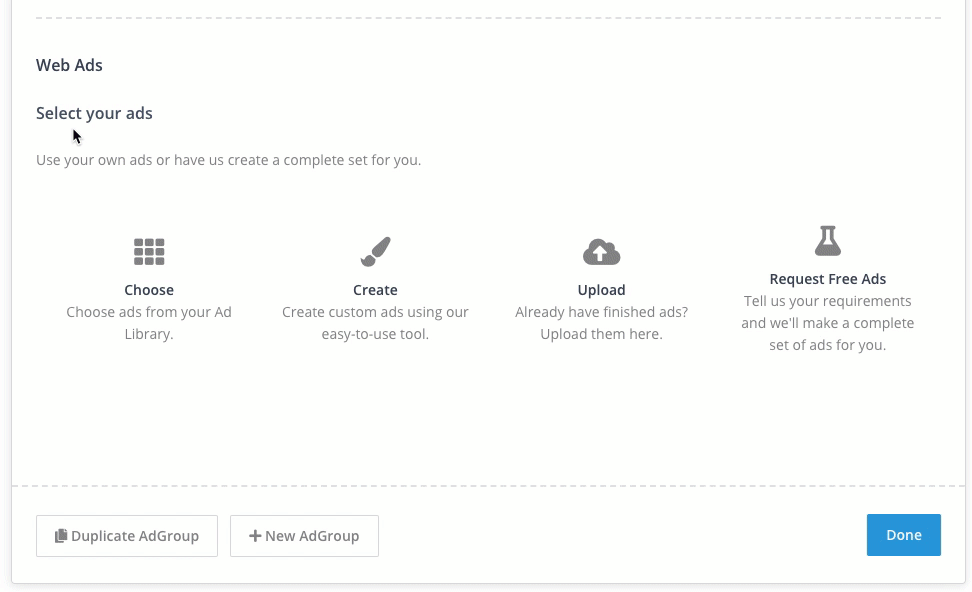Click the "Select your ads" heading
This screenshot has height=592, width=972.
[94, 113]
